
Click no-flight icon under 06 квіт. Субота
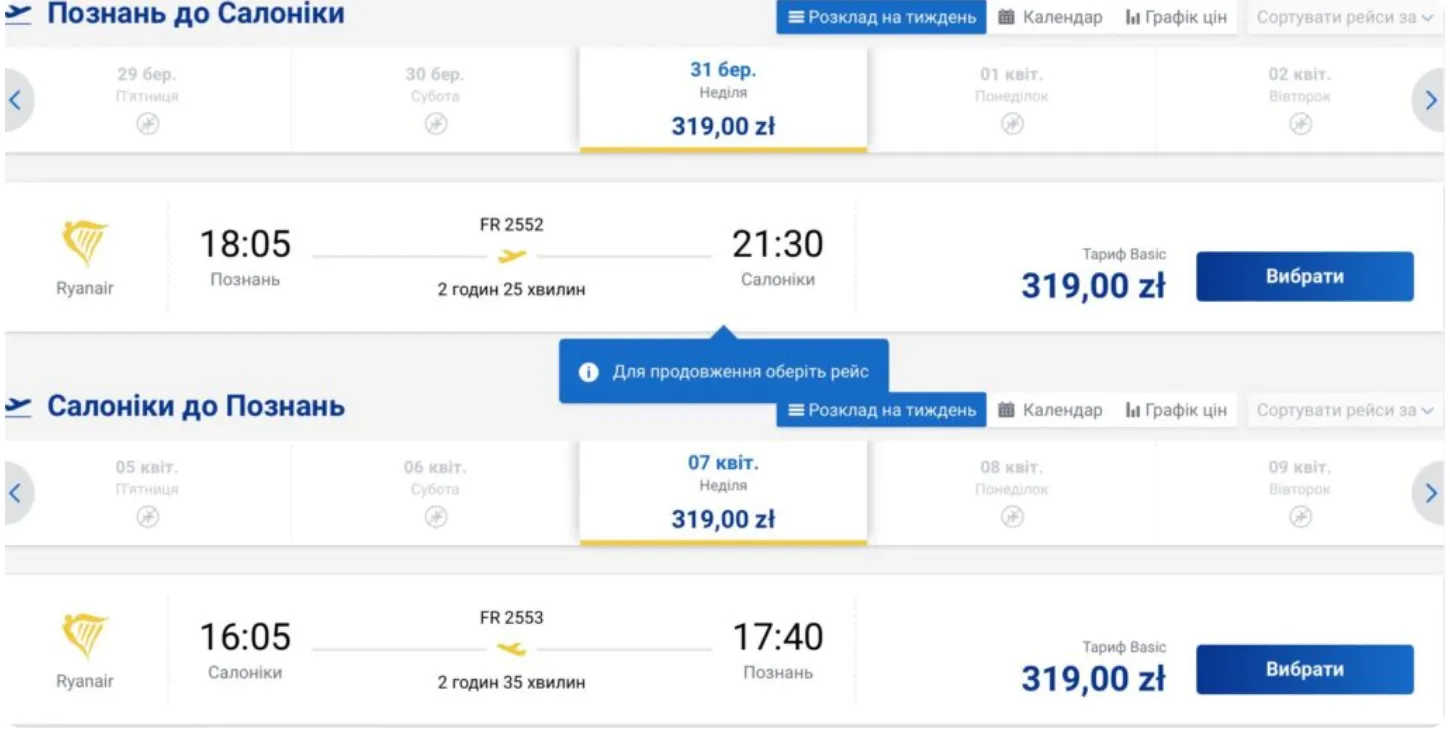[x=435, y=517]
